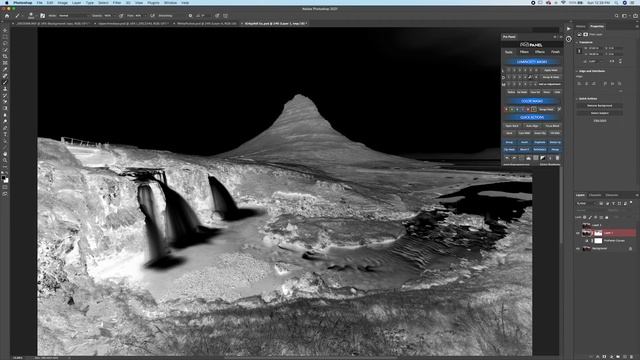Select the Rectangular Marquee tool
Screen dimensions: 640x360
pyautogui.click(x=5, y=37)
